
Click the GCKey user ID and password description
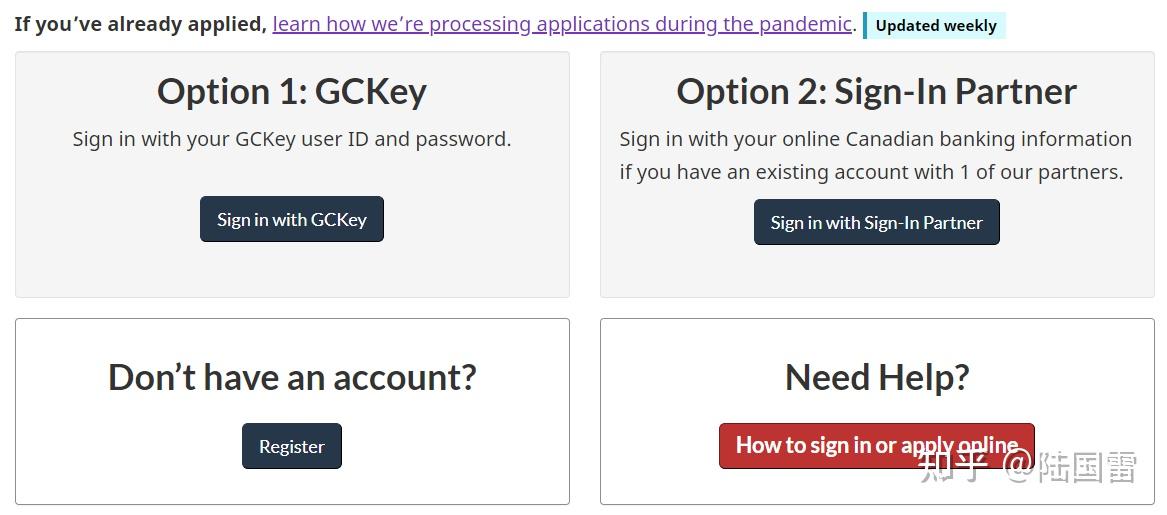[292, 139]
